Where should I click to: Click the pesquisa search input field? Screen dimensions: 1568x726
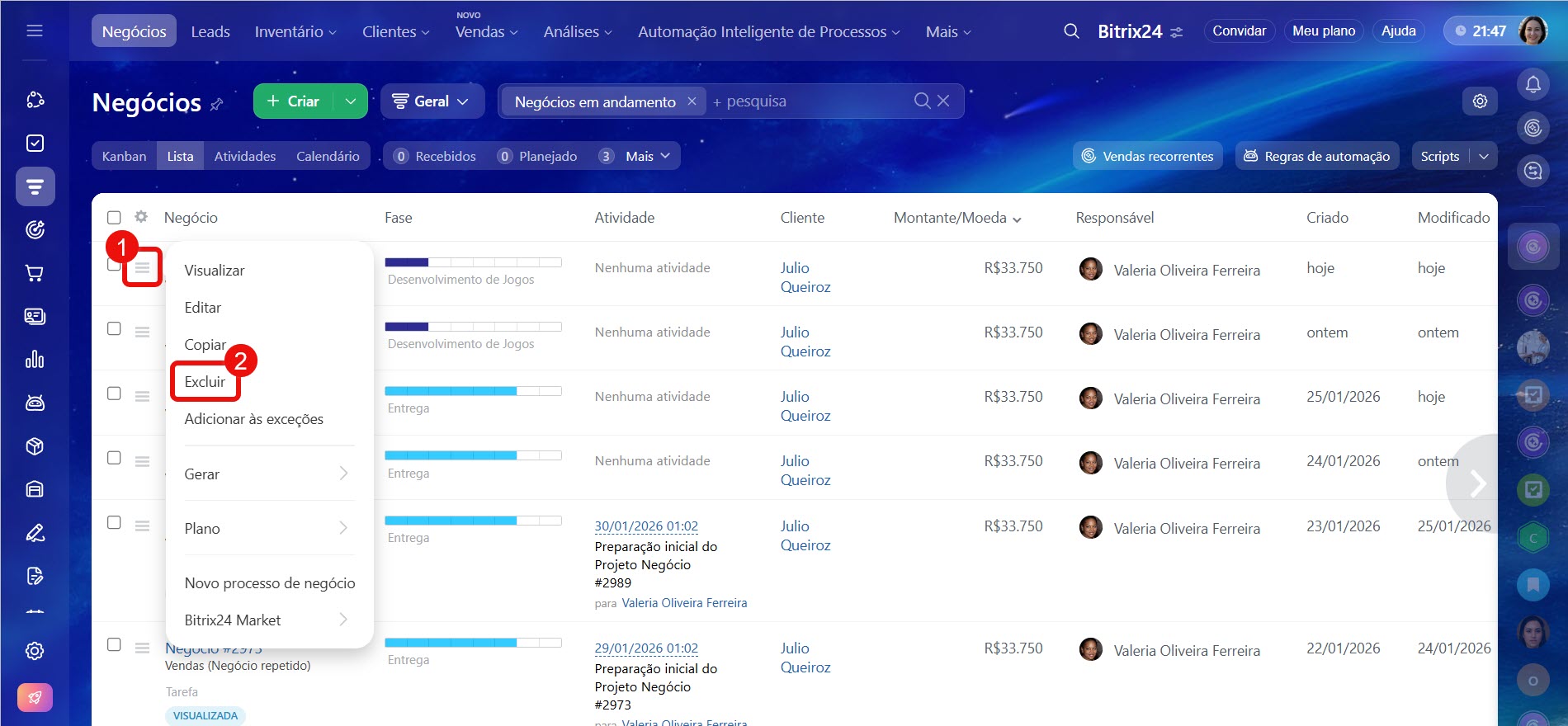(809, 101)
